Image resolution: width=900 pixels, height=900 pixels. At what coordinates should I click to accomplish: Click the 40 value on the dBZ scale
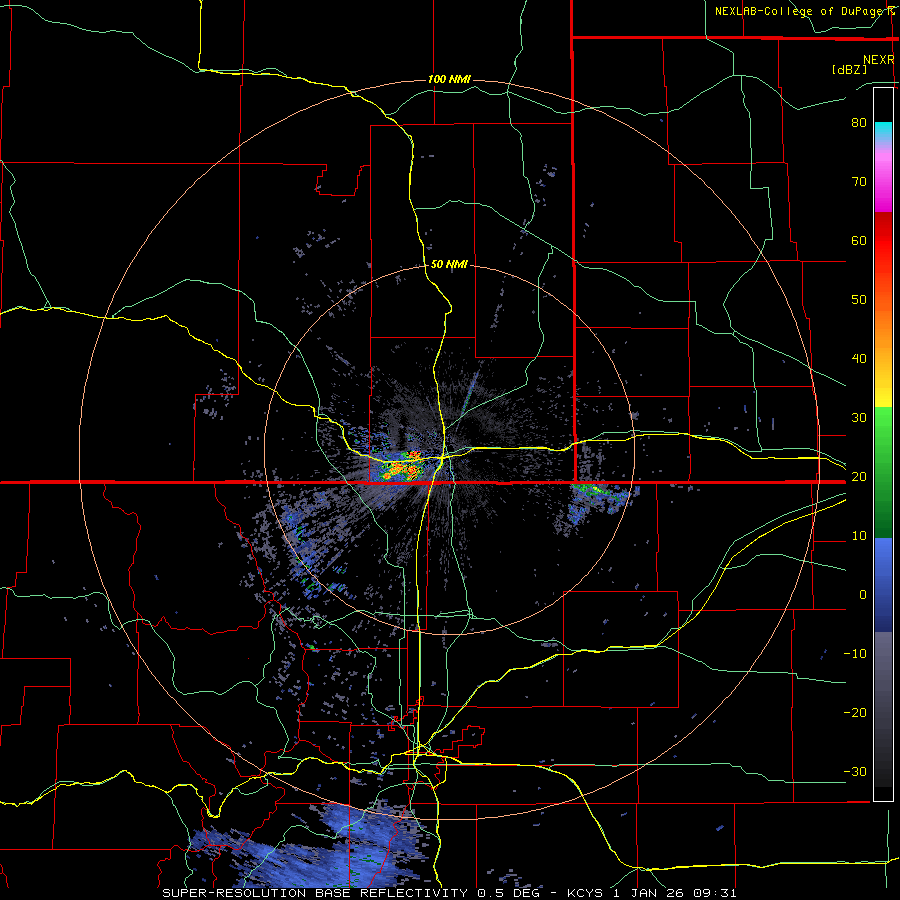(x=859, y=358)
